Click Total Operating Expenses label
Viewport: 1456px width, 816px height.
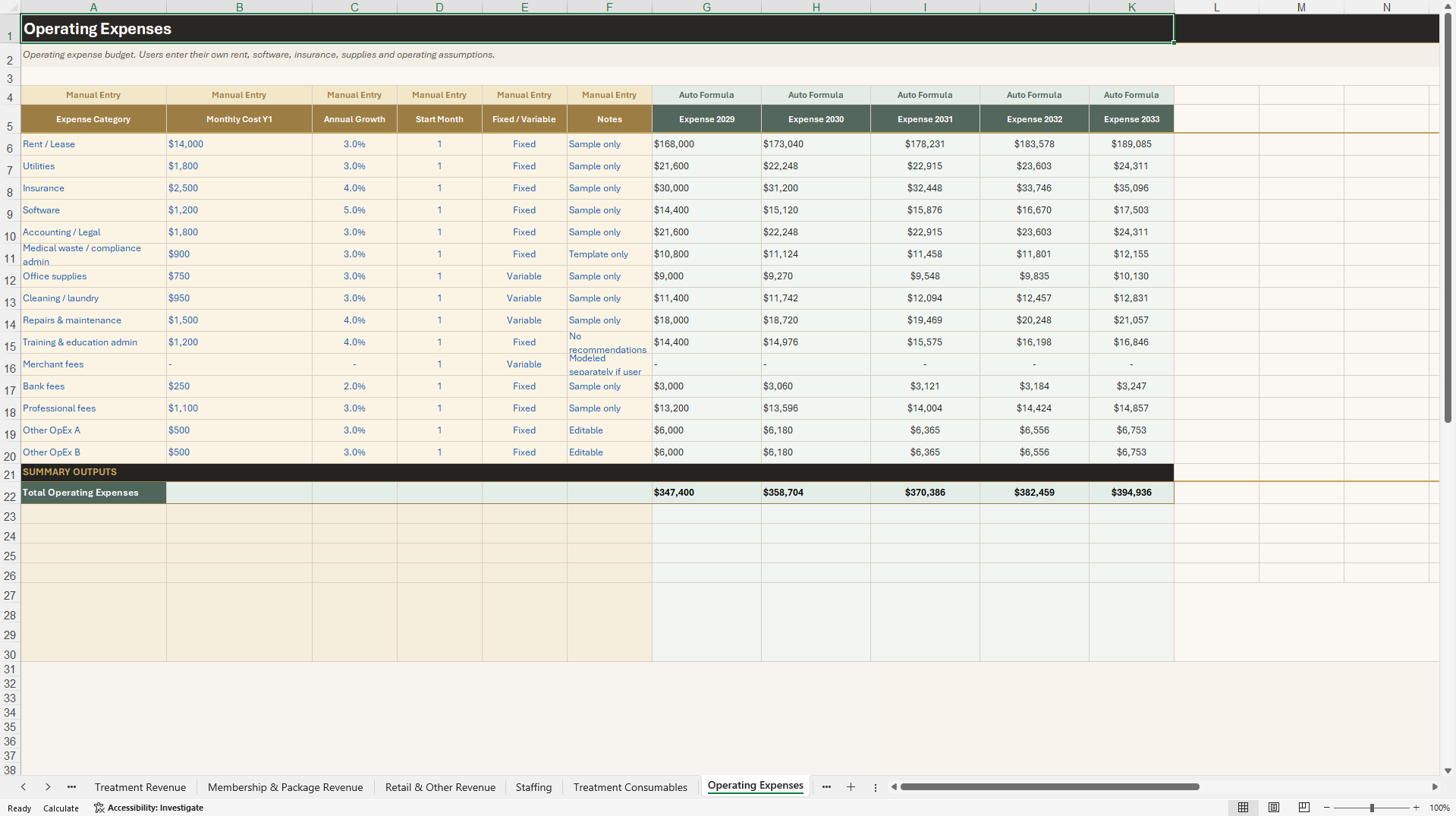click(x=93, y=493)
